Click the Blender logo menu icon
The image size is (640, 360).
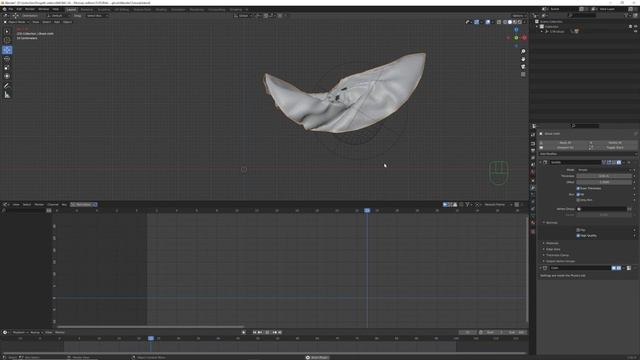[4, 9]
